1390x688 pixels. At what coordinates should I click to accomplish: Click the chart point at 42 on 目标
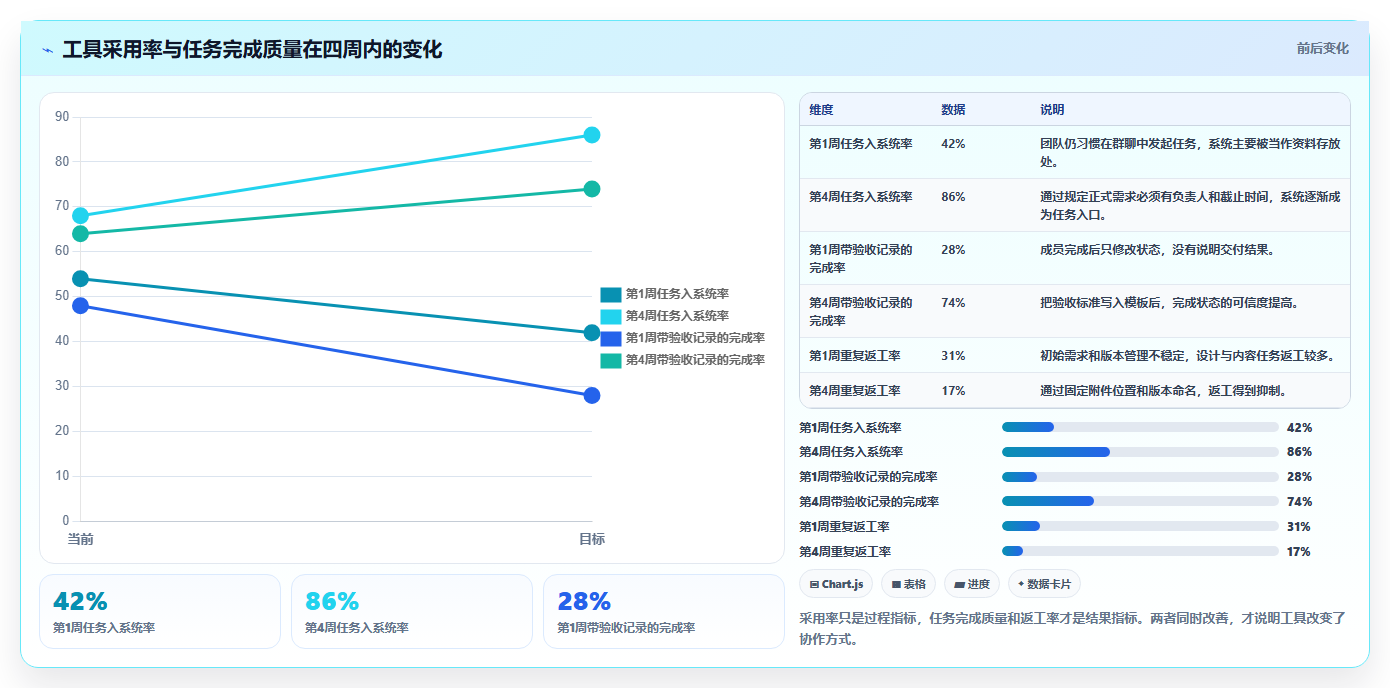[x=592, y=333]
